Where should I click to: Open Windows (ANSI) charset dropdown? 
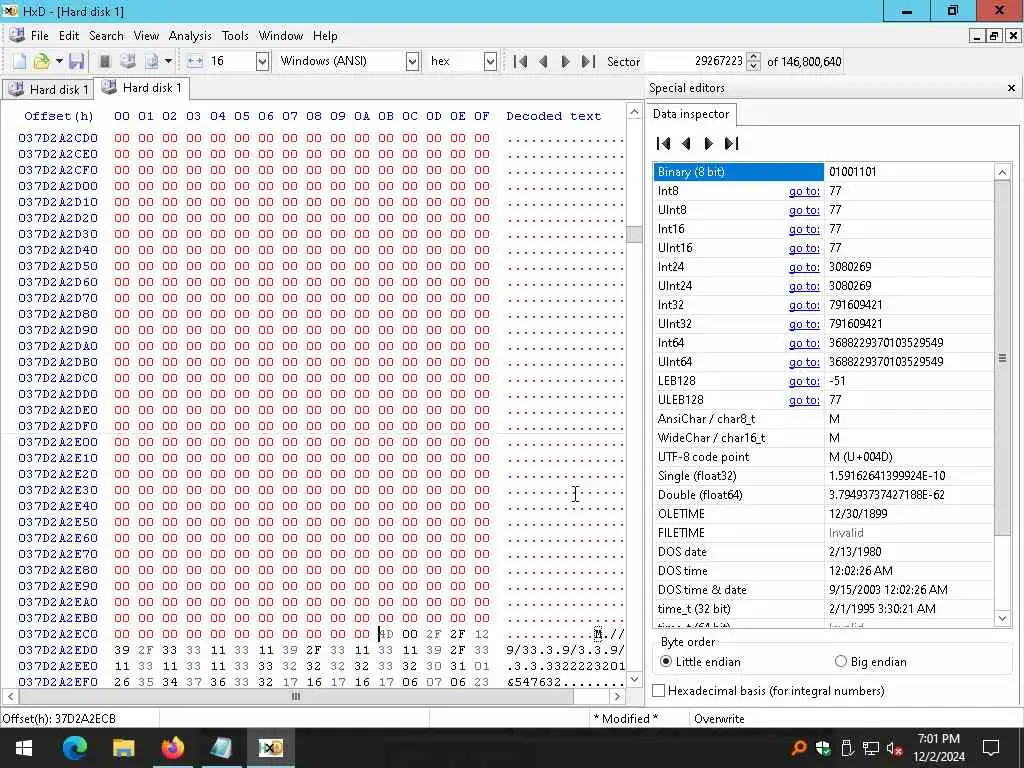point(412,61)
